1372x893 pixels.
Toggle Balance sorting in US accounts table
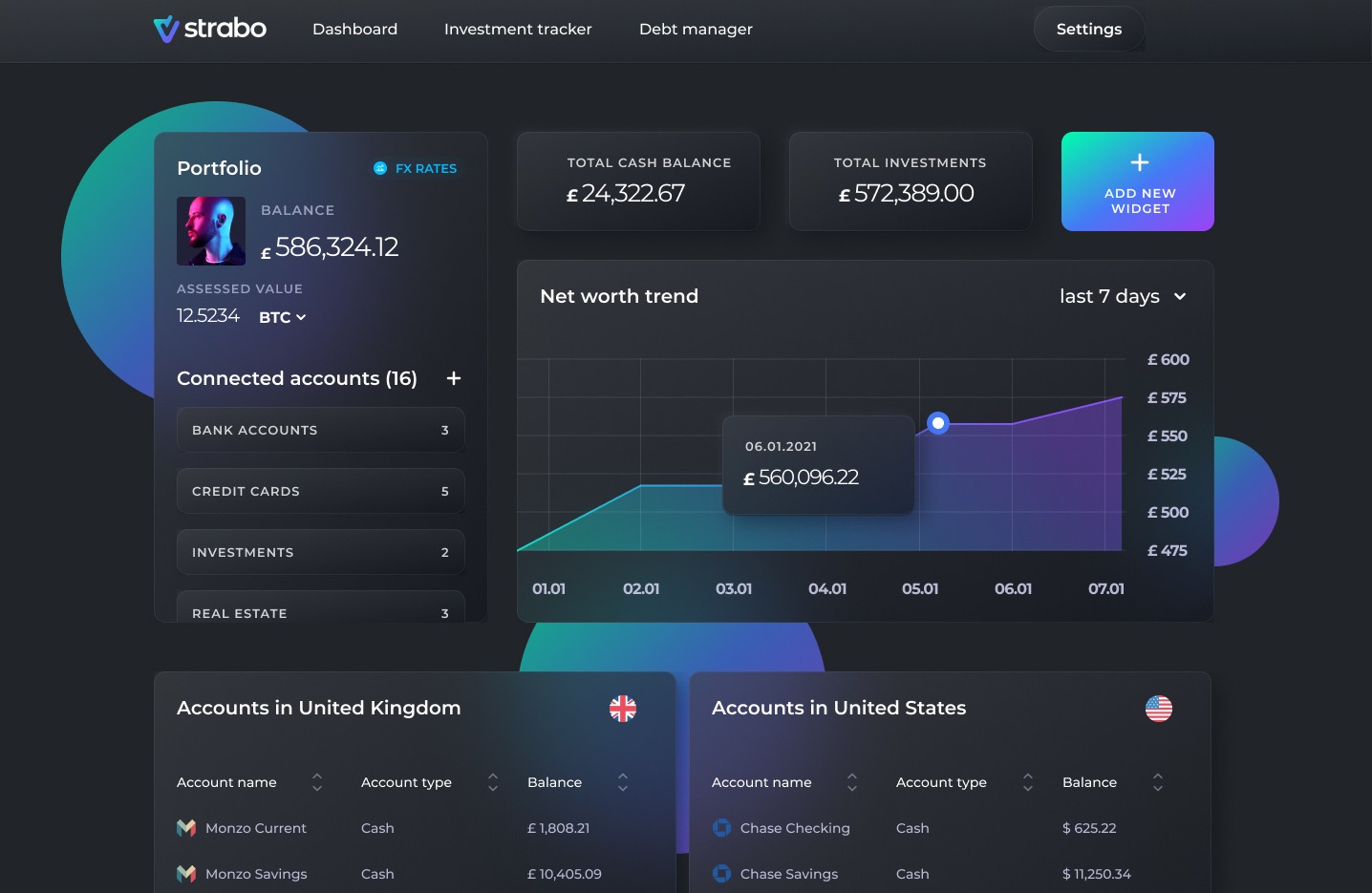tap(1157, 782)
